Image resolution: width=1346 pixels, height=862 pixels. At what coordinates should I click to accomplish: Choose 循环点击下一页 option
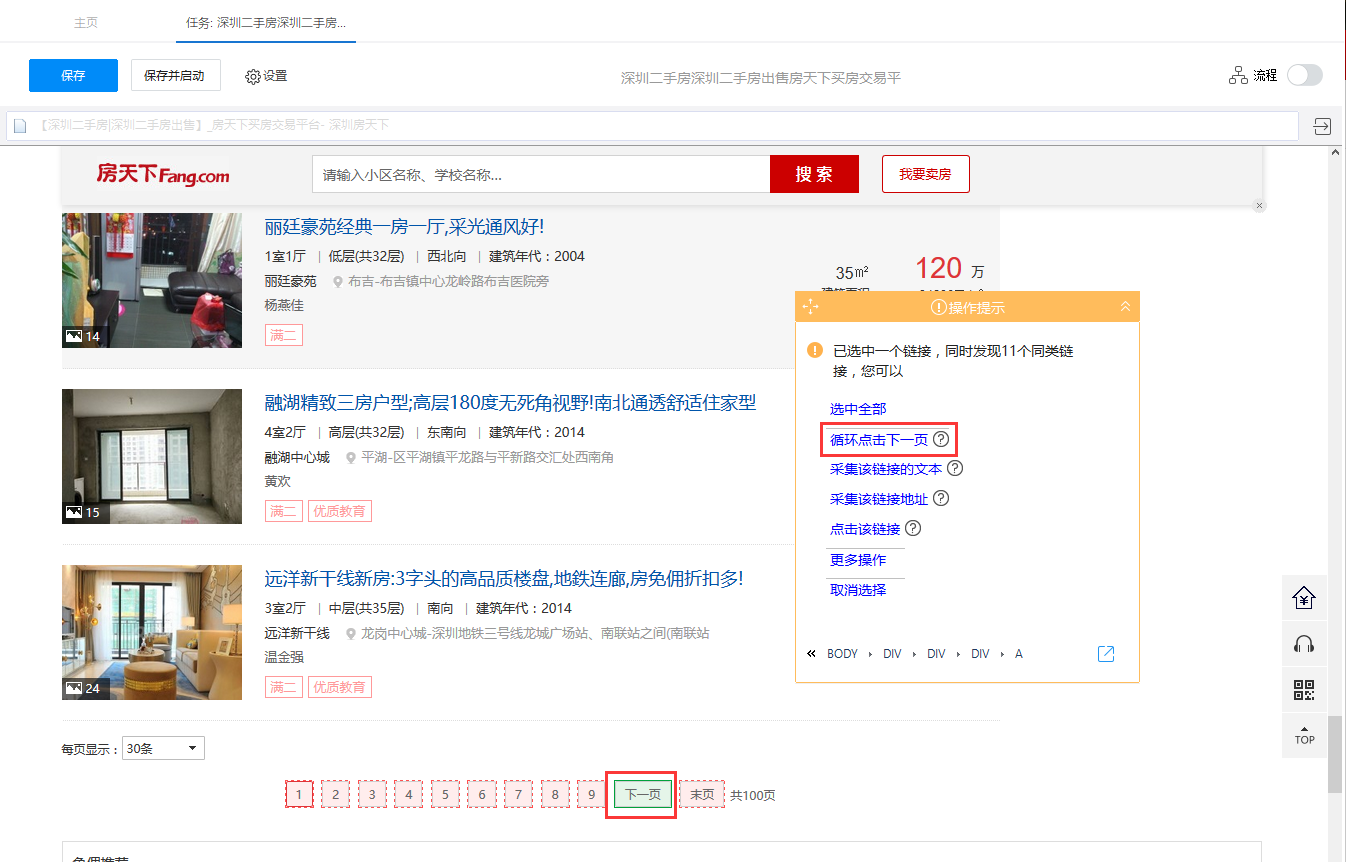[879, 439]
